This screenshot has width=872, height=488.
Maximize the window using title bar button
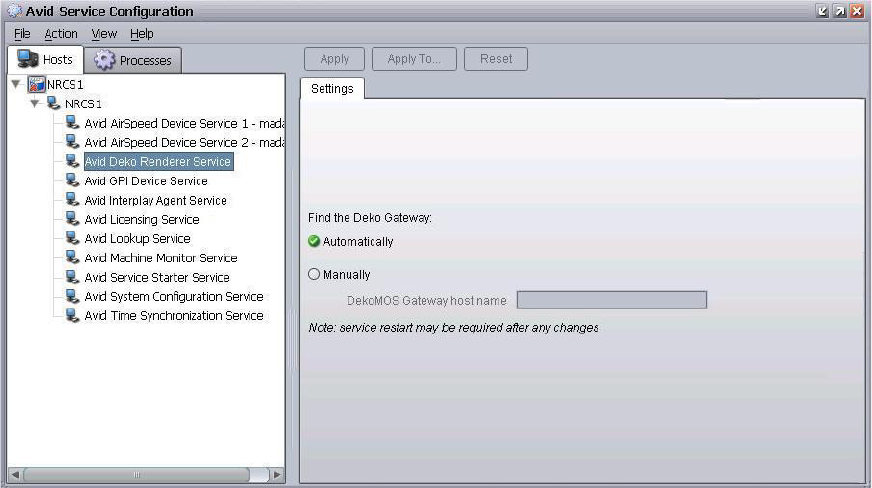[840, 11]
